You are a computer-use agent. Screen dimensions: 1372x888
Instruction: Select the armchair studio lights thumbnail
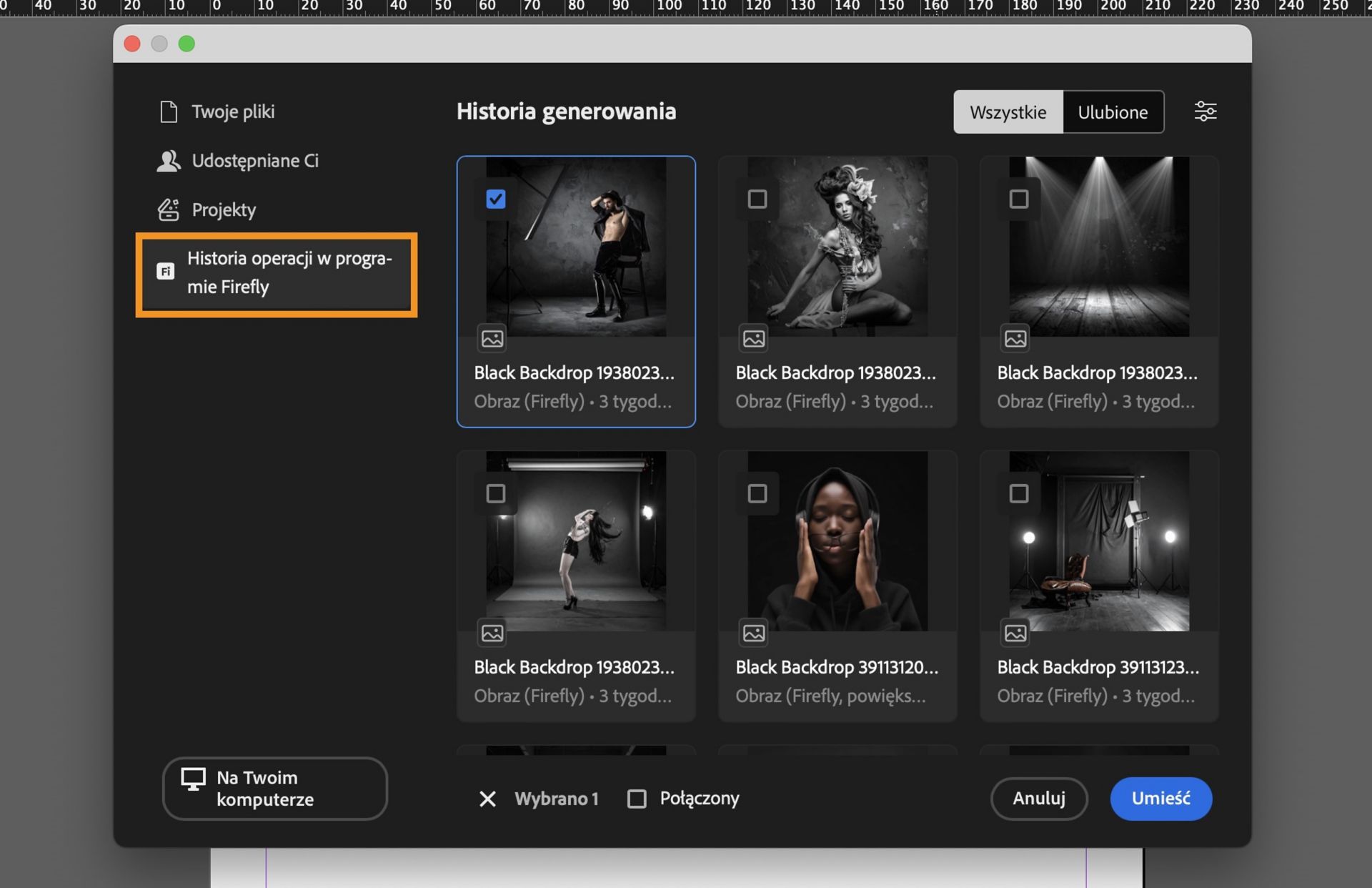tap(1099, 541)
